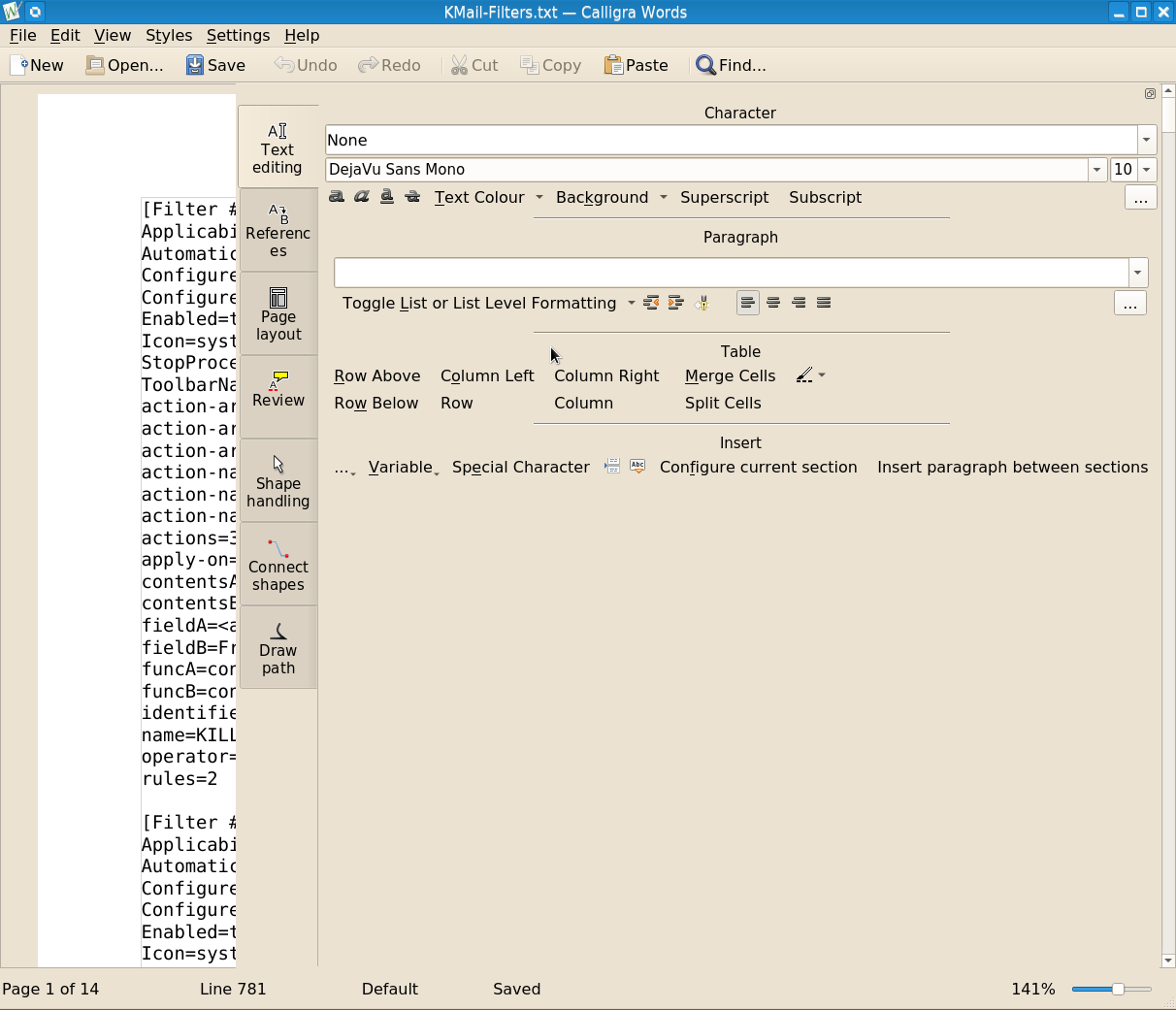Click Split Cells button

click(x=723, y=403)
